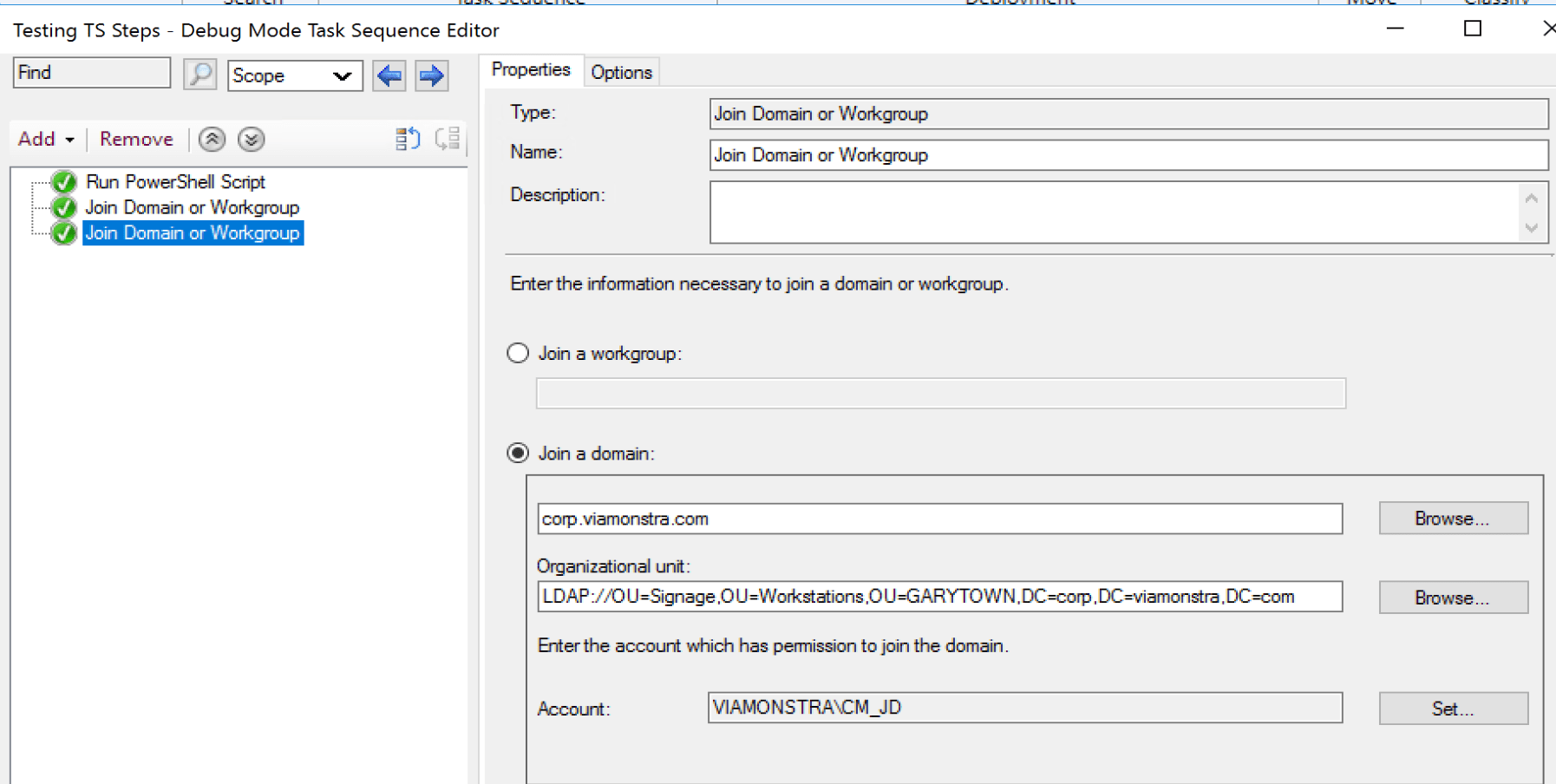This screenshot has height=784, width=1556.
Task: Select the Join a domain radio button
Action: tap(518, 453)
